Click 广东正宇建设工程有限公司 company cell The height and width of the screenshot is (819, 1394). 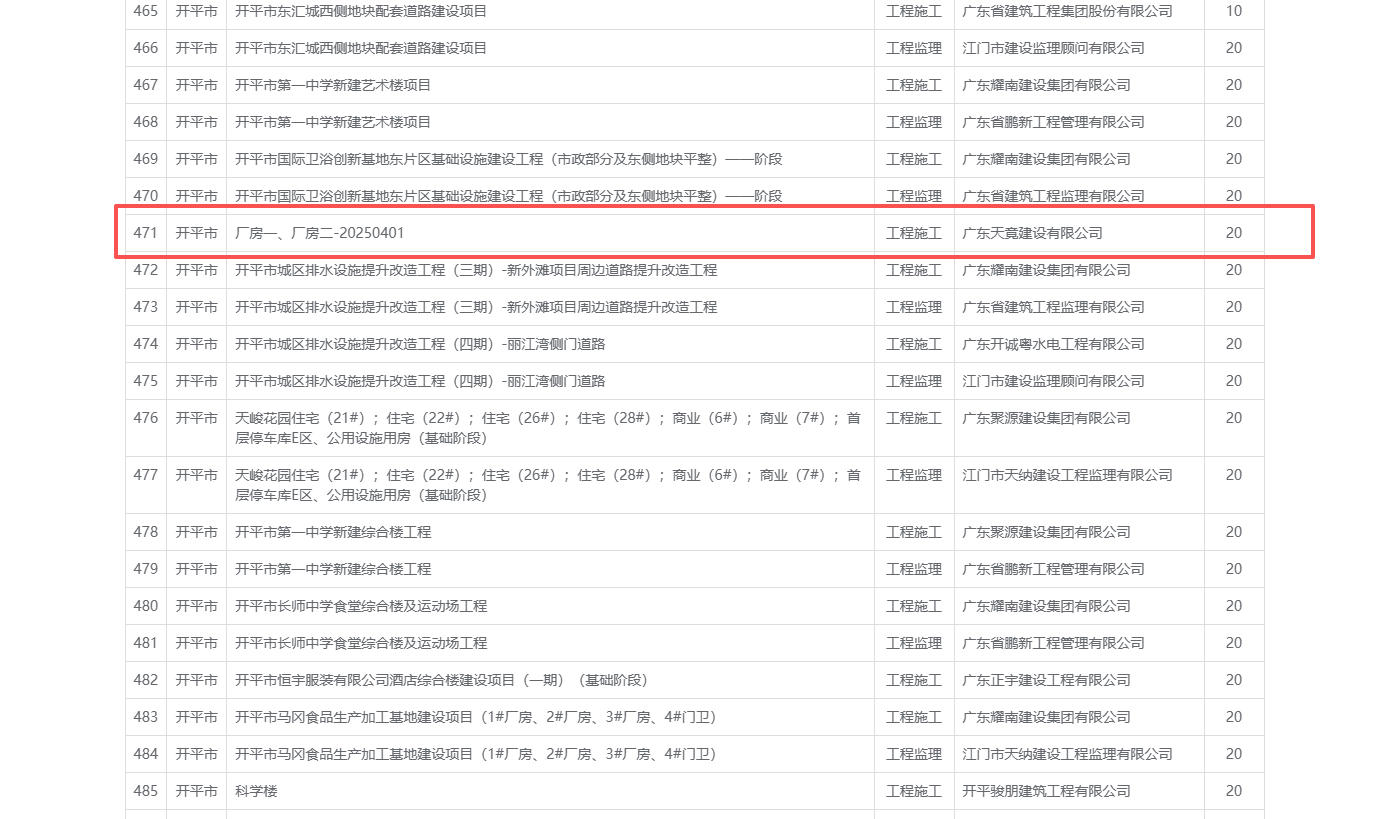tap(1046, 680)
